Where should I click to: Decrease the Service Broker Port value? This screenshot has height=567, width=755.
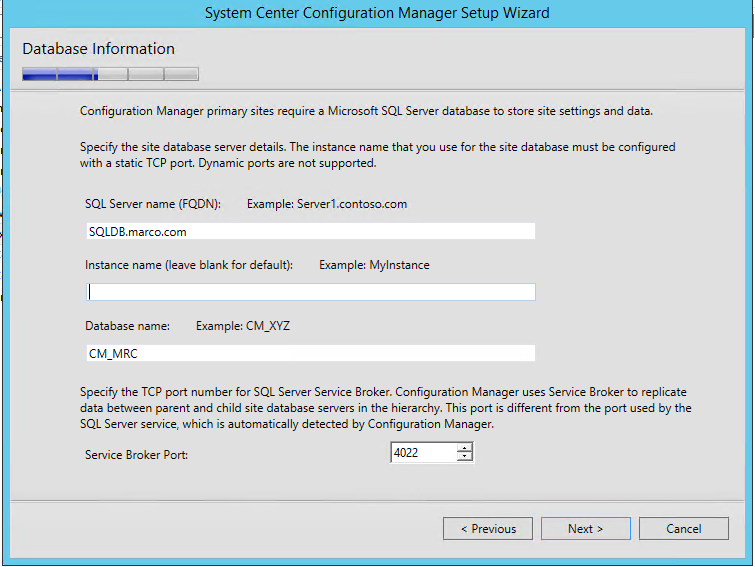[x=465, y=457]
